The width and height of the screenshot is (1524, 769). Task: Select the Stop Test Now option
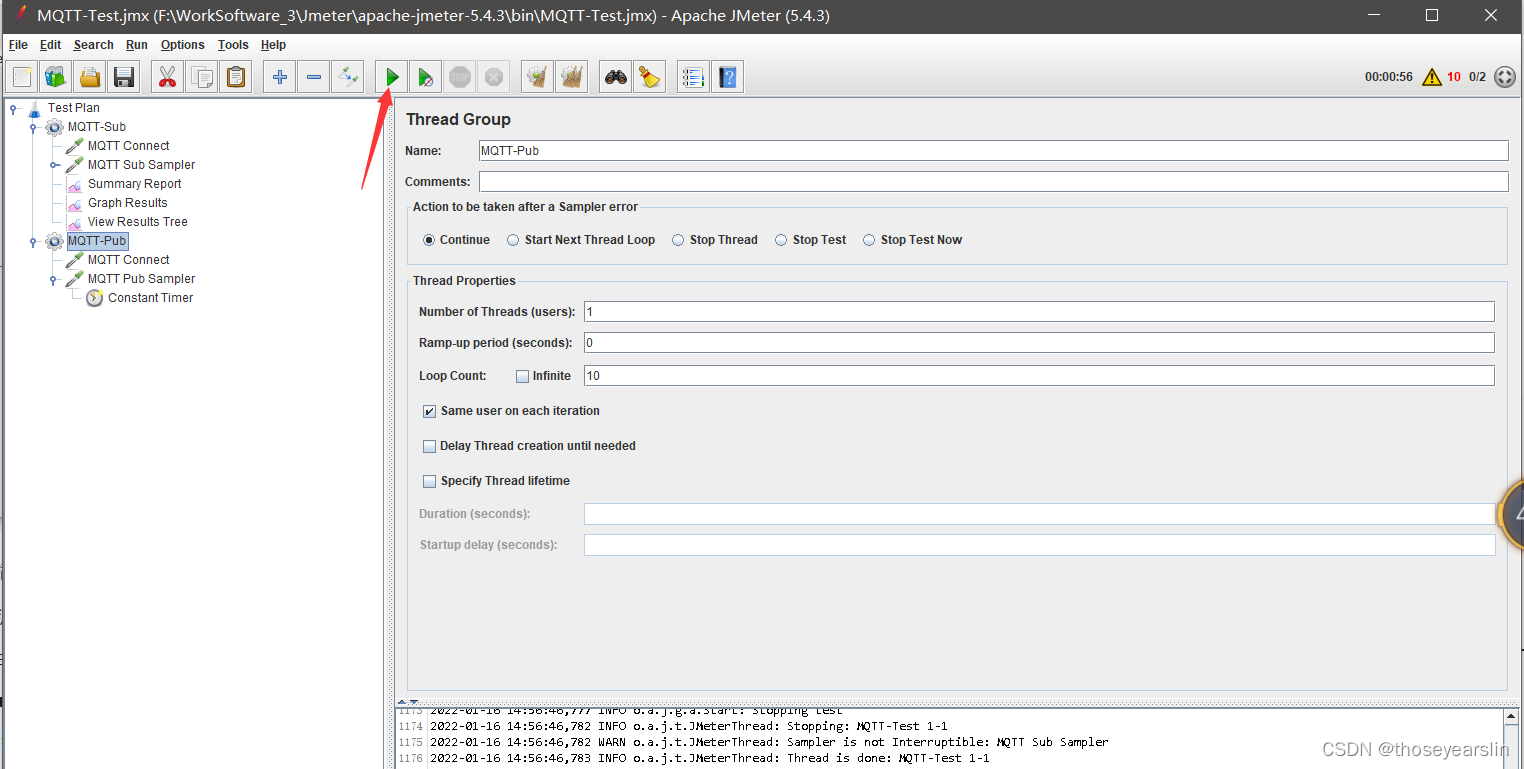[x=869, y=240]
